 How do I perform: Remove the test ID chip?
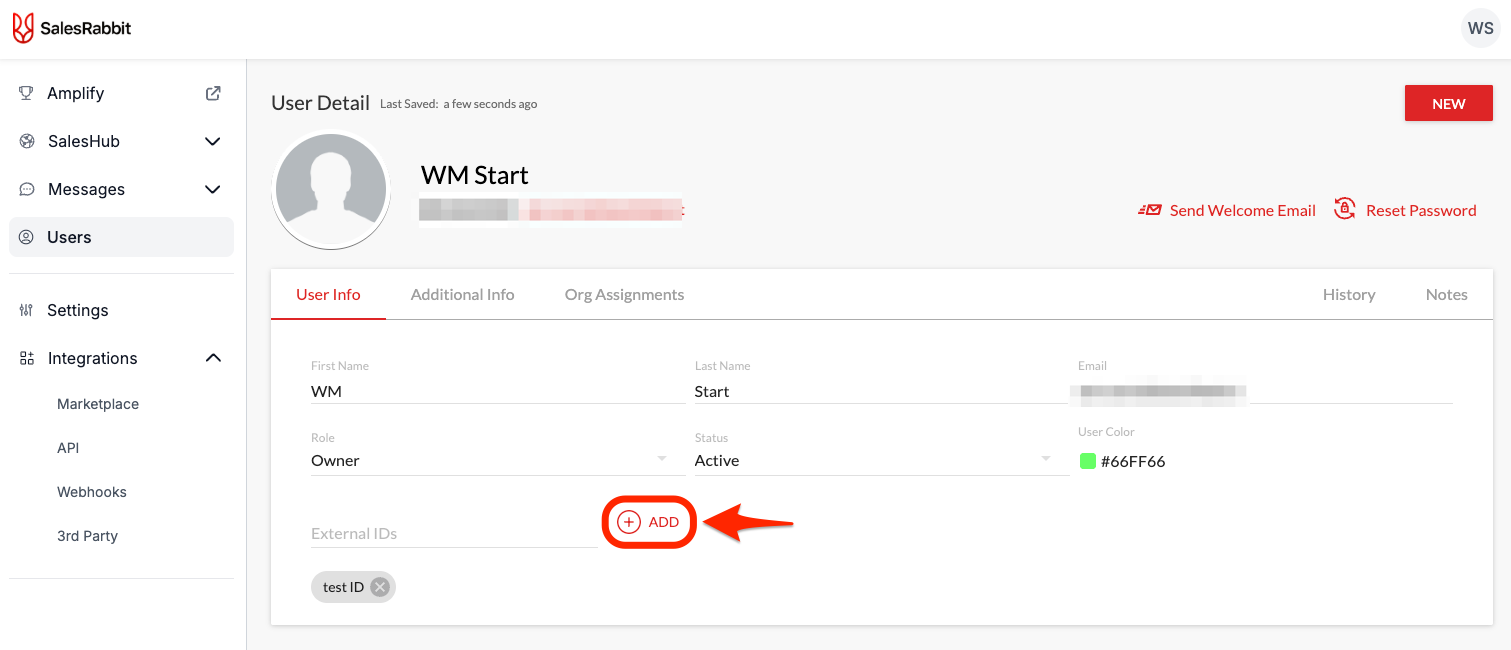pyautogui.click(x=380, y=587)
